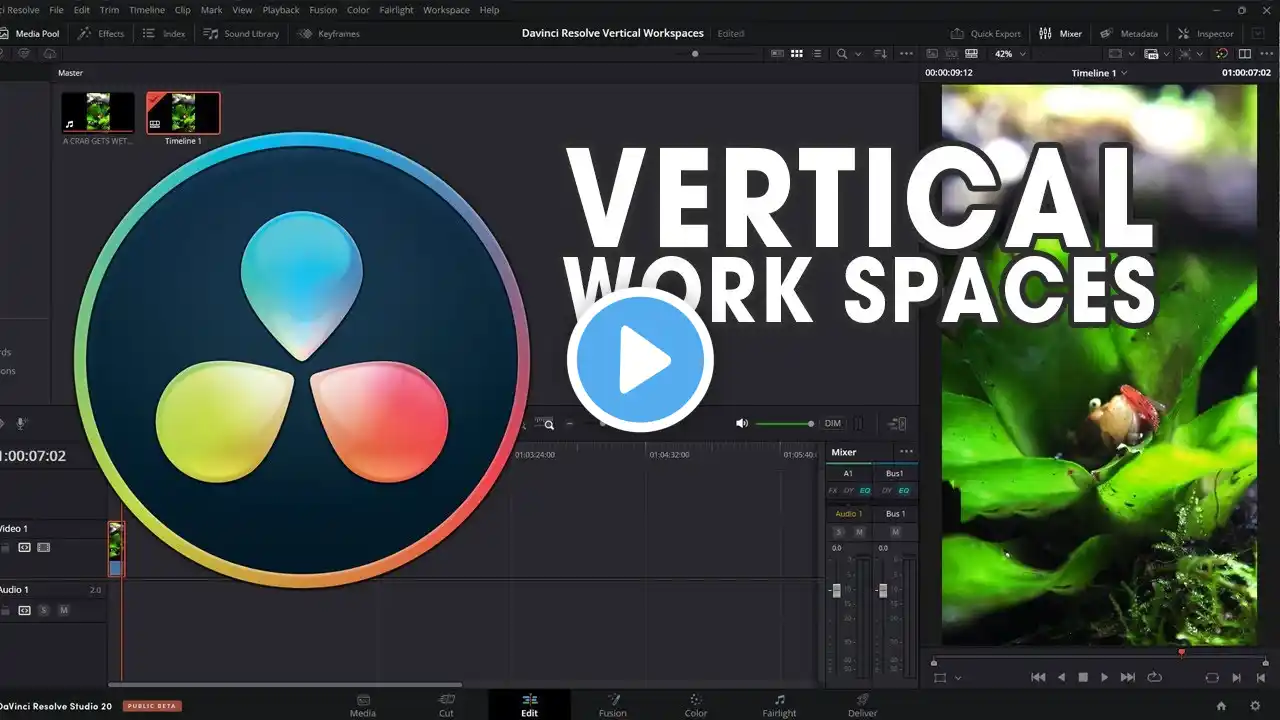Open the Inspector panel

pyautogui.click(x=1206, y=33)
